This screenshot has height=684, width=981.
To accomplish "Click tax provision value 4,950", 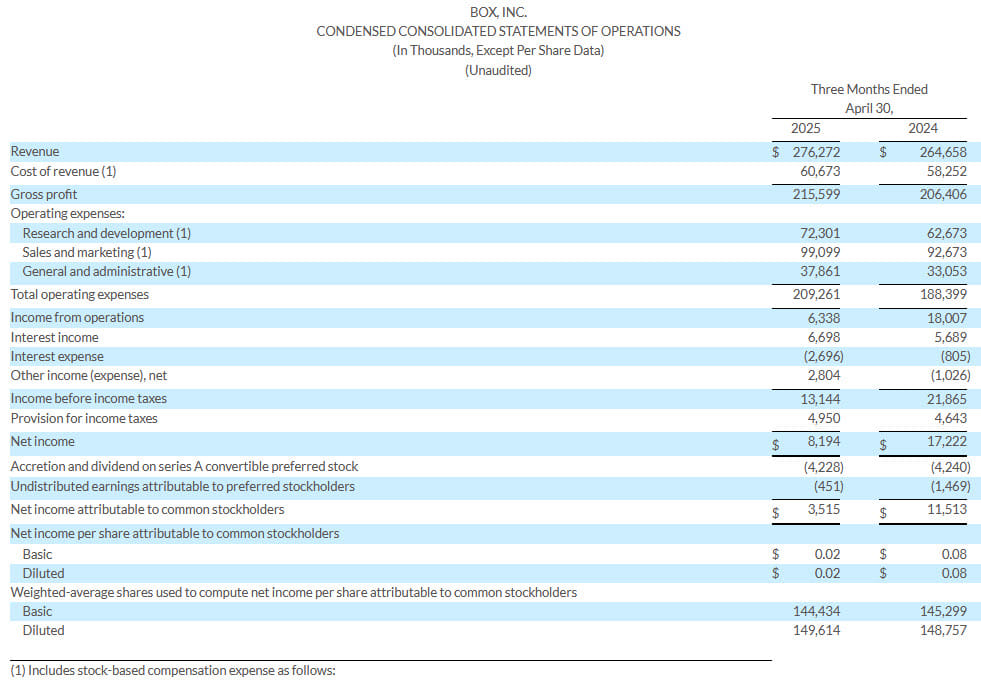I will [825, 418].
